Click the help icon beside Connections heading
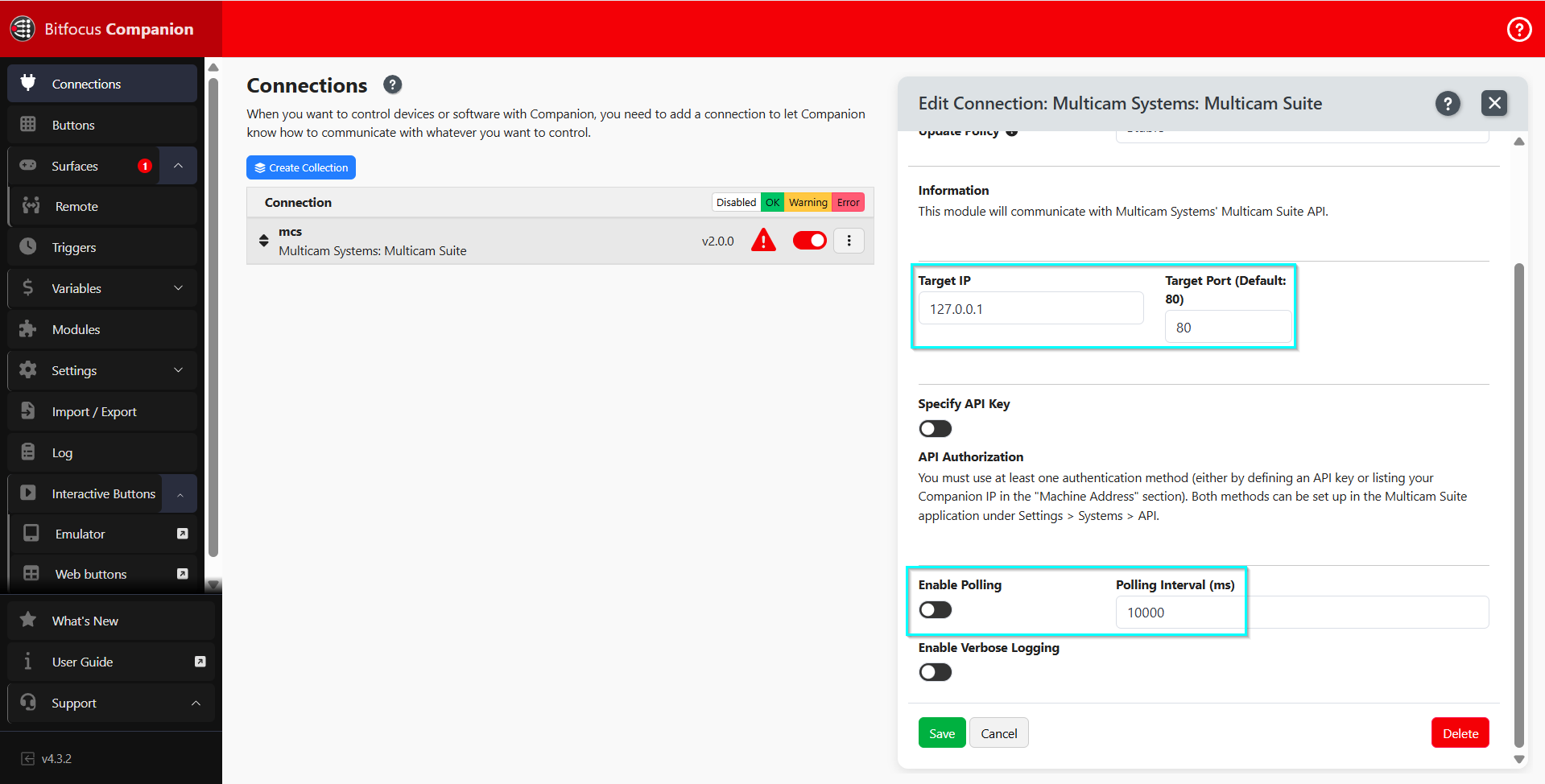 click(393, 85)
